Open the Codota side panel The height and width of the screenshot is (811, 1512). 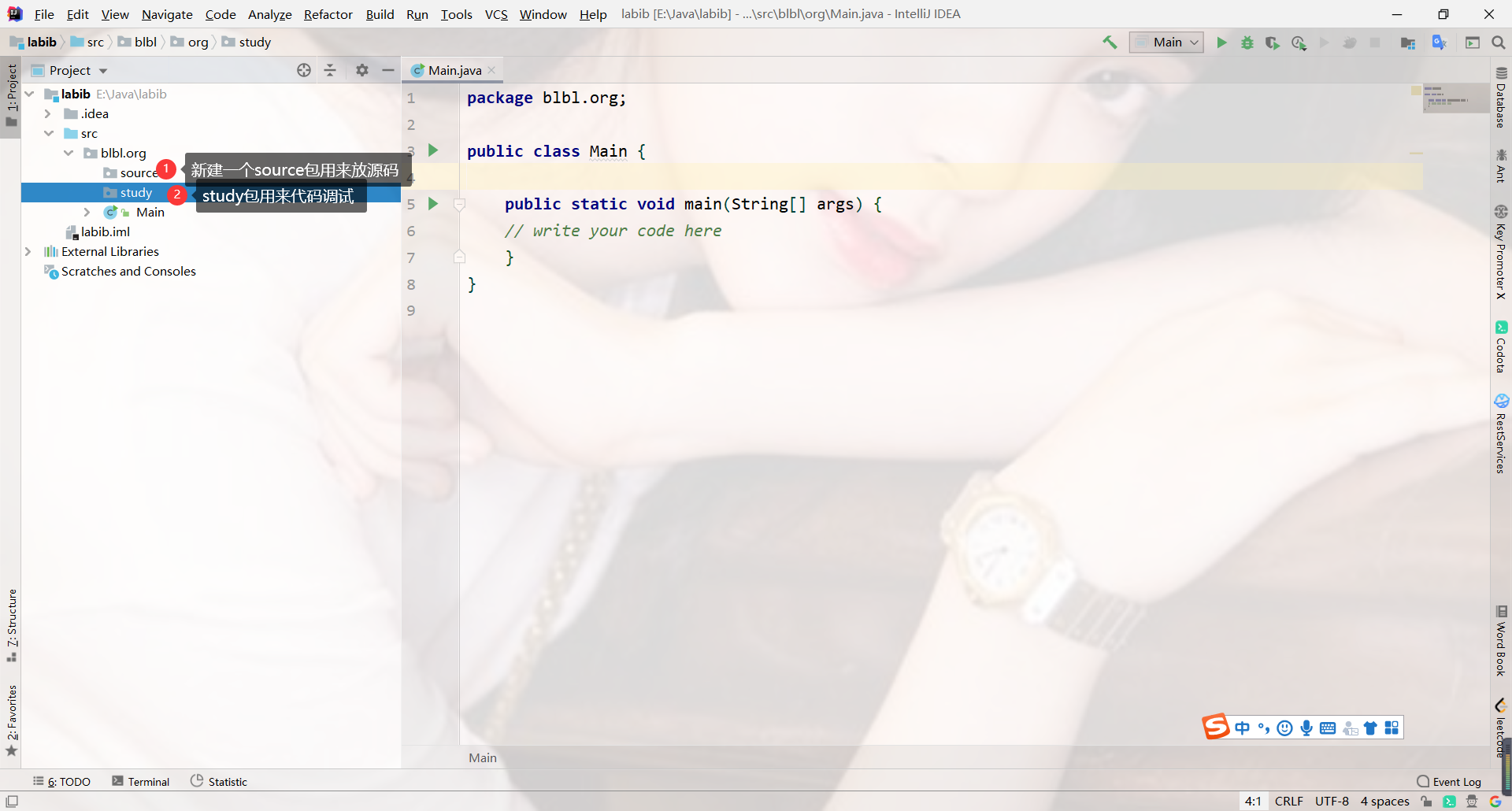tap(1501, 346)
